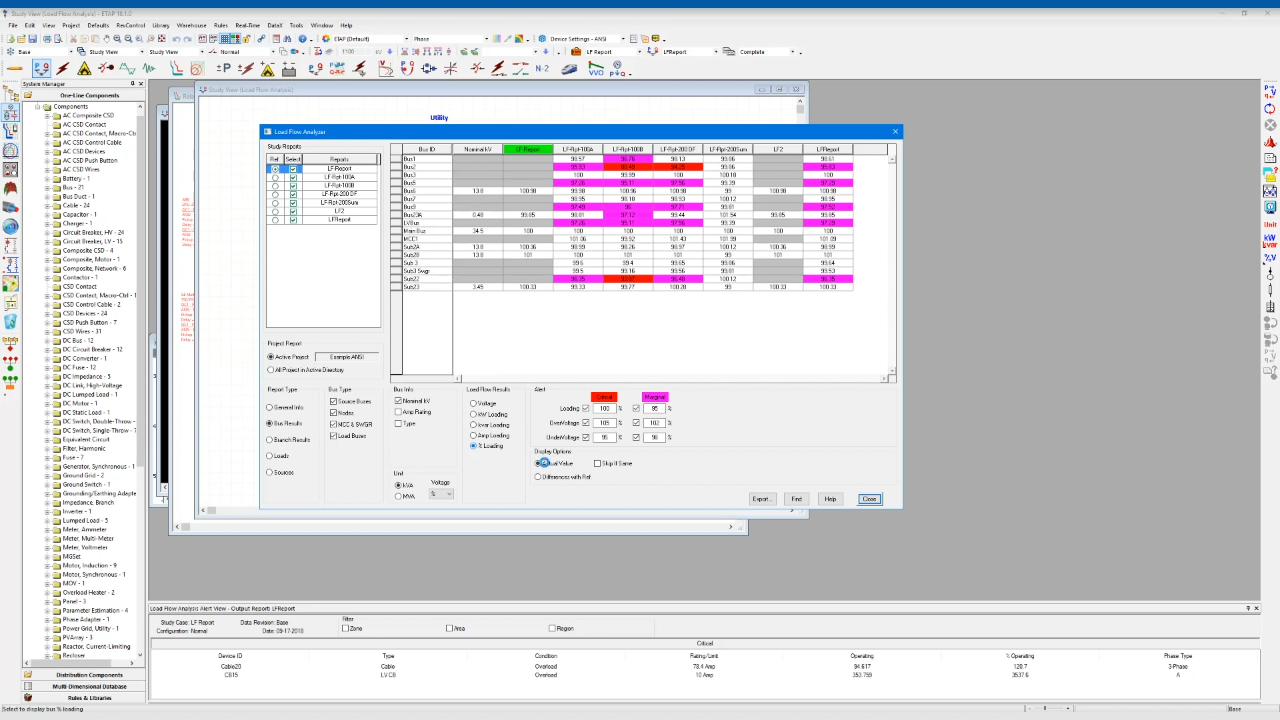Click the train/railway traction module icon
Image resolution: width=1280 pixels, height=720 pixels.
tap(569, 68)
